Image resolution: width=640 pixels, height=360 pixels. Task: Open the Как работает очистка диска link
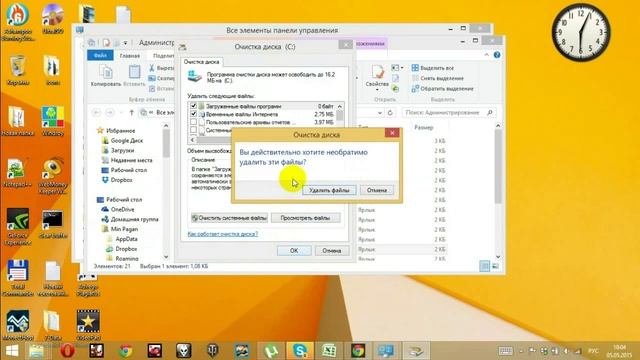222,234
